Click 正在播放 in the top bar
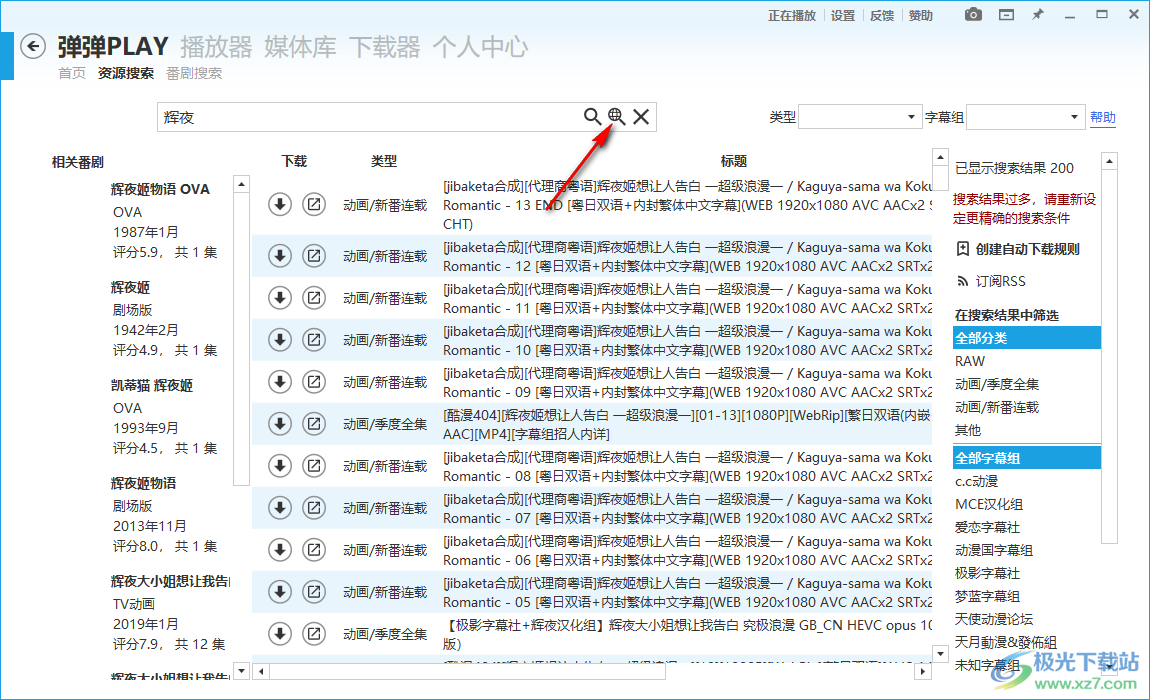This screenshot has height=700, width=1150. point(792,15)
